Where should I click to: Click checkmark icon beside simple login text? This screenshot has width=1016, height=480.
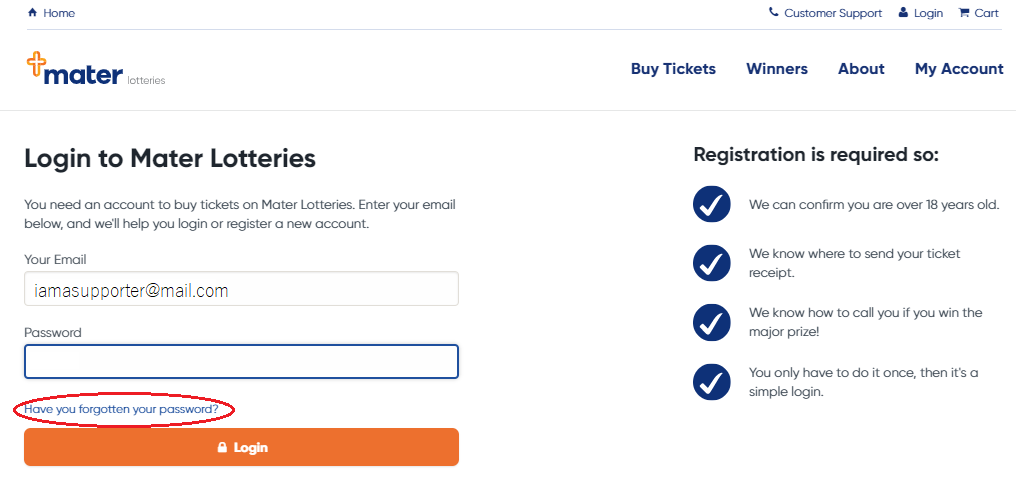711,382
